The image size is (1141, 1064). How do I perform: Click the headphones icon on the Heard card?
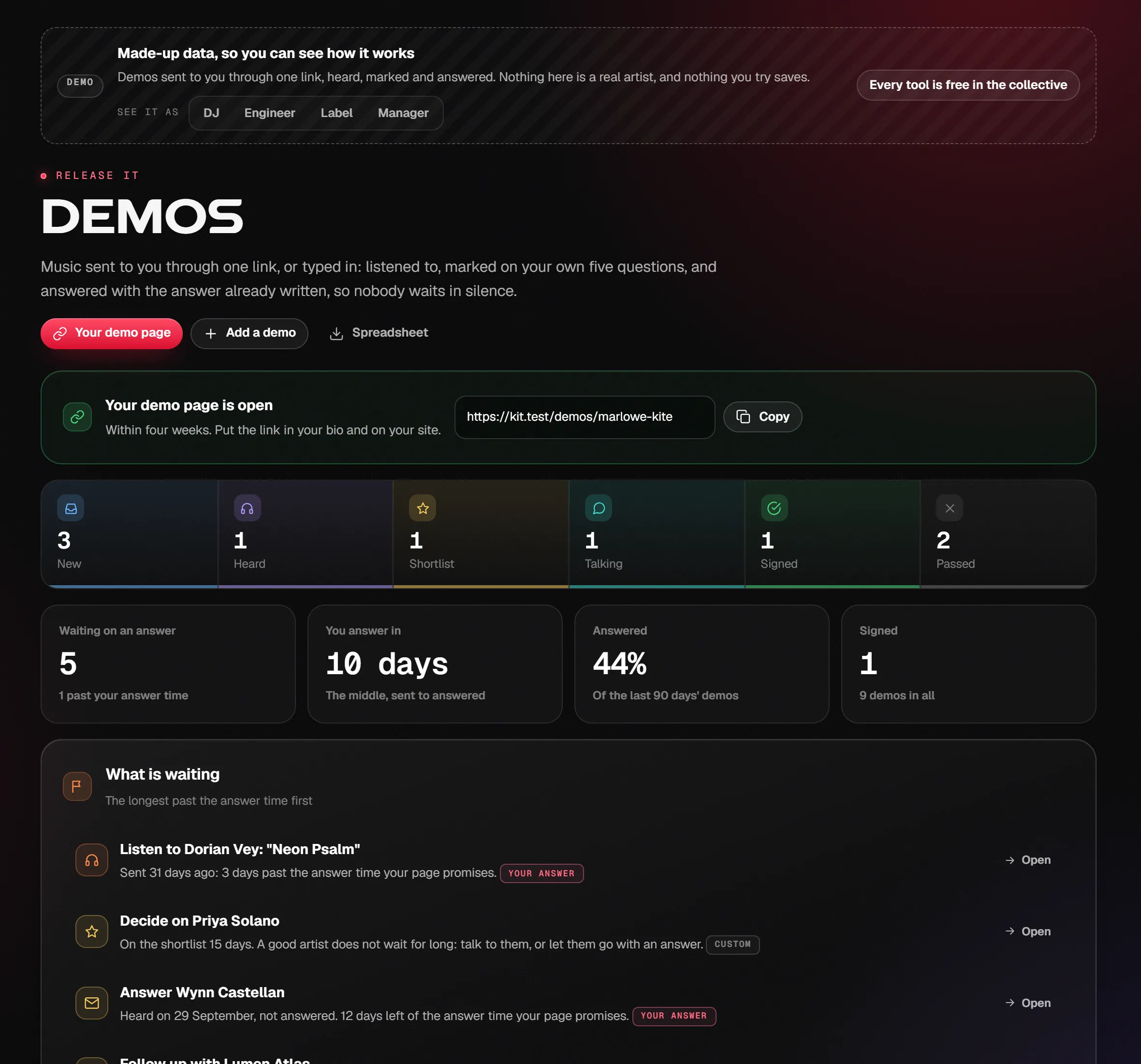[x=248, y=508]
